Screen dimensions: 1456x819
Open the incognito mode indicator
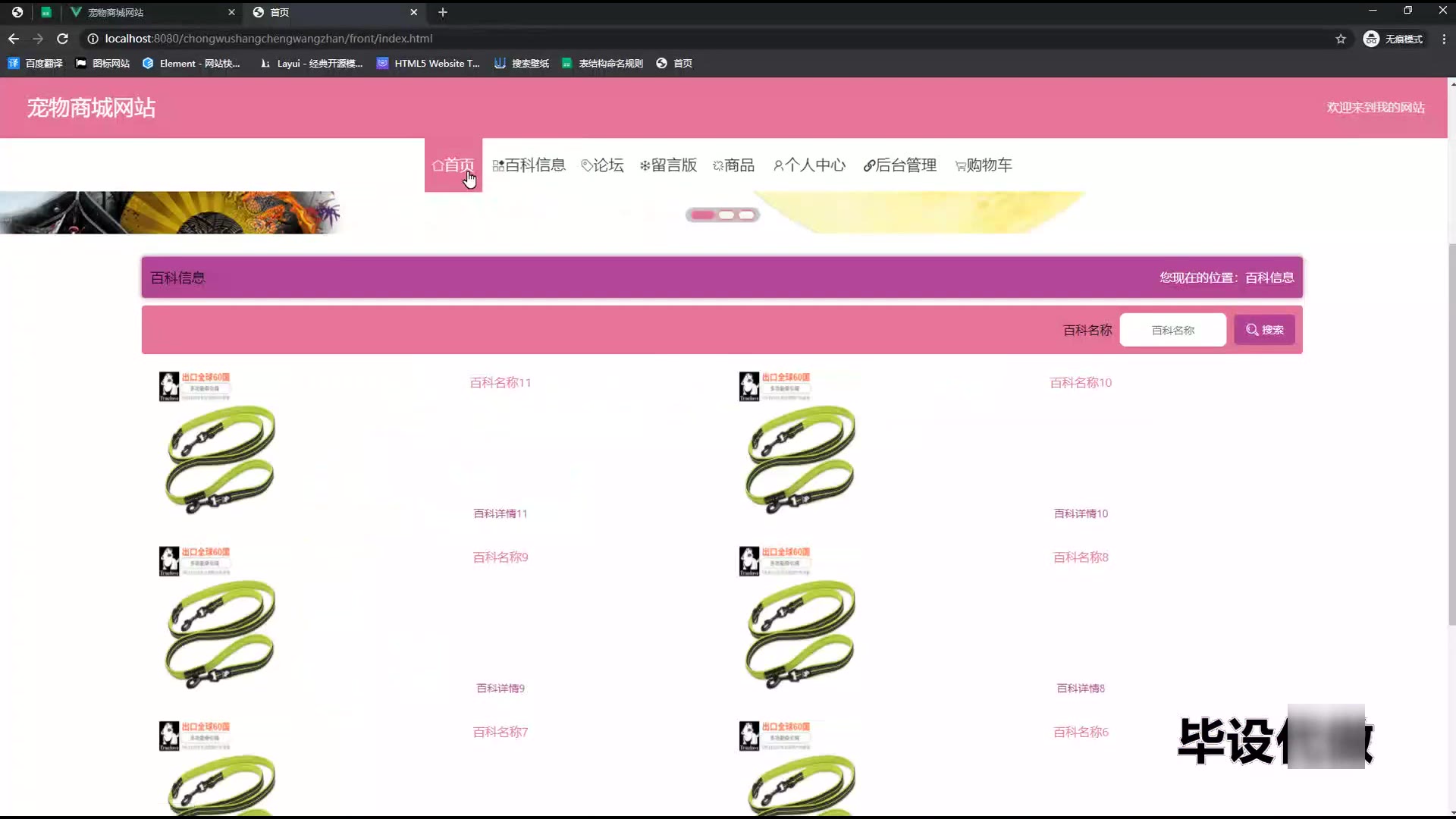pos(1393,39)
